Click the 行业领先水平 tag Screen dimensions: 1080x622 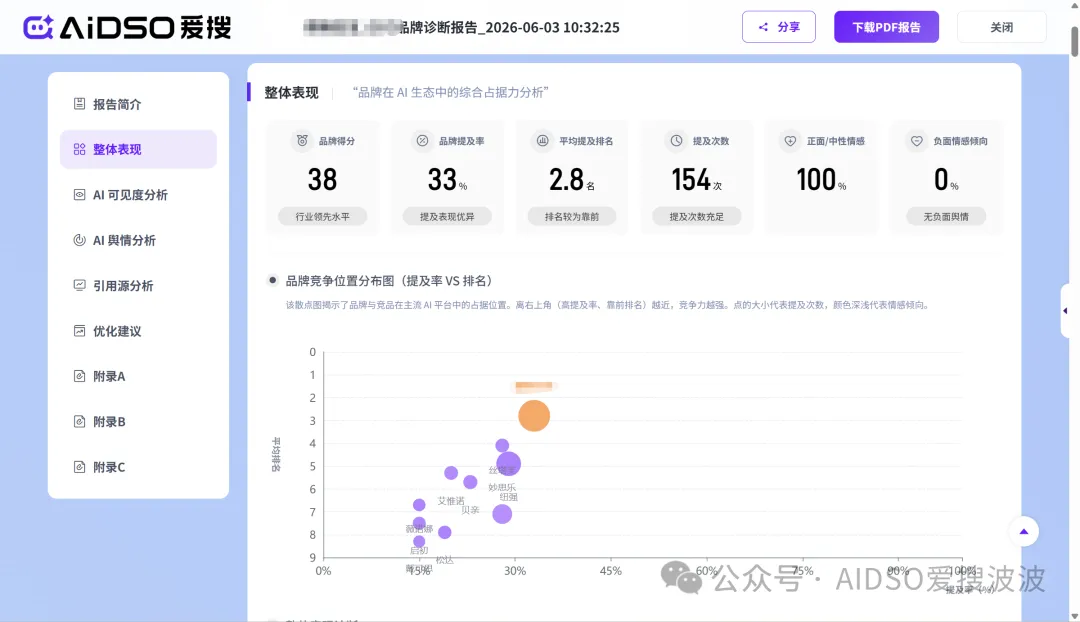[322, 216]
